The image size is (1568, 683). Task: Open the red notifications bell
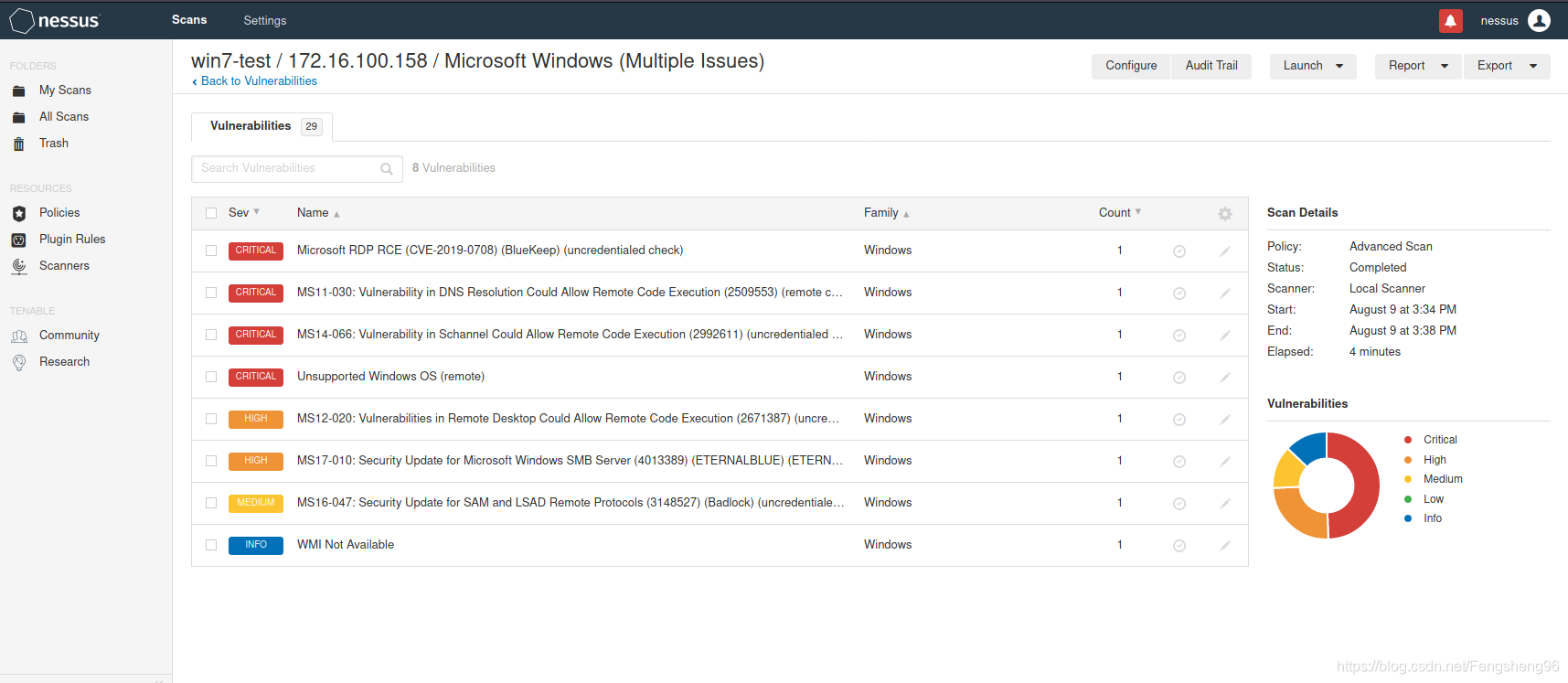click(x=1450, y=20)
